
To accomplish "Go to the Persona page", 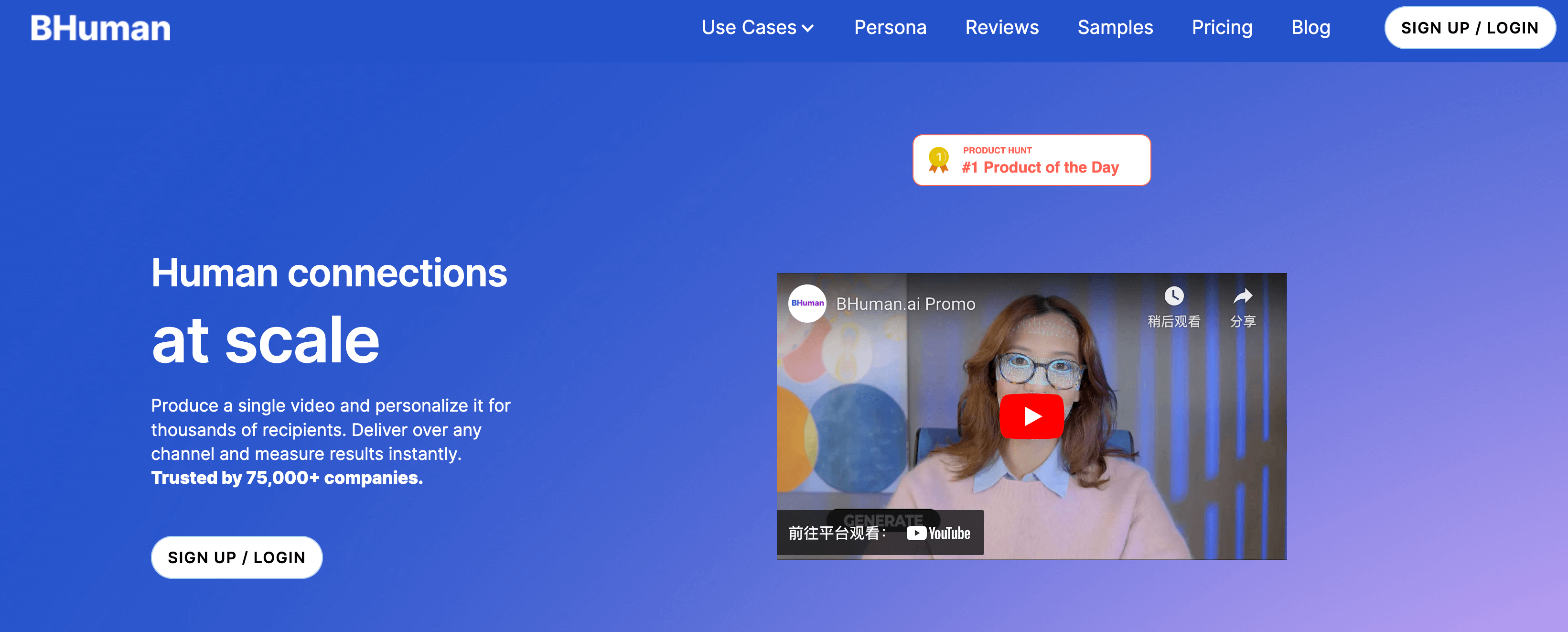I will (890, 27).
